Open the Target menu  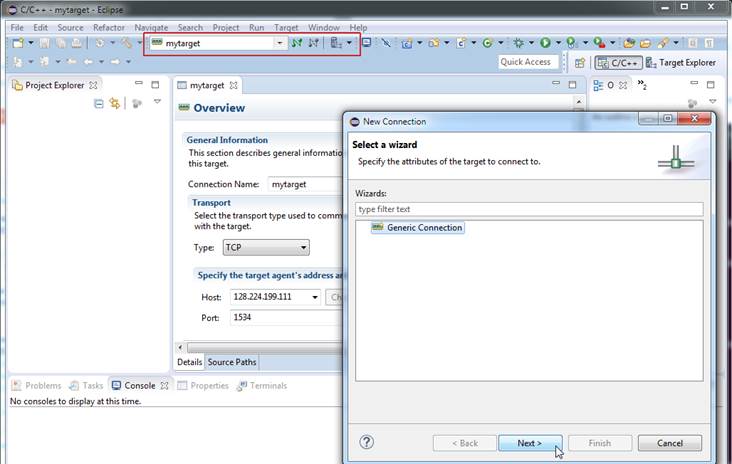pos(286,28)
